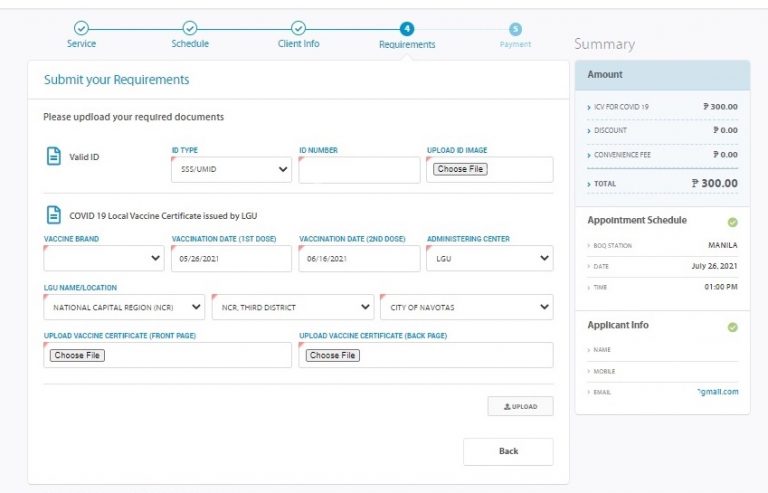Click the Requirements step number 4 circle
The width and height of the screenshot is (768, 493).
407,28
